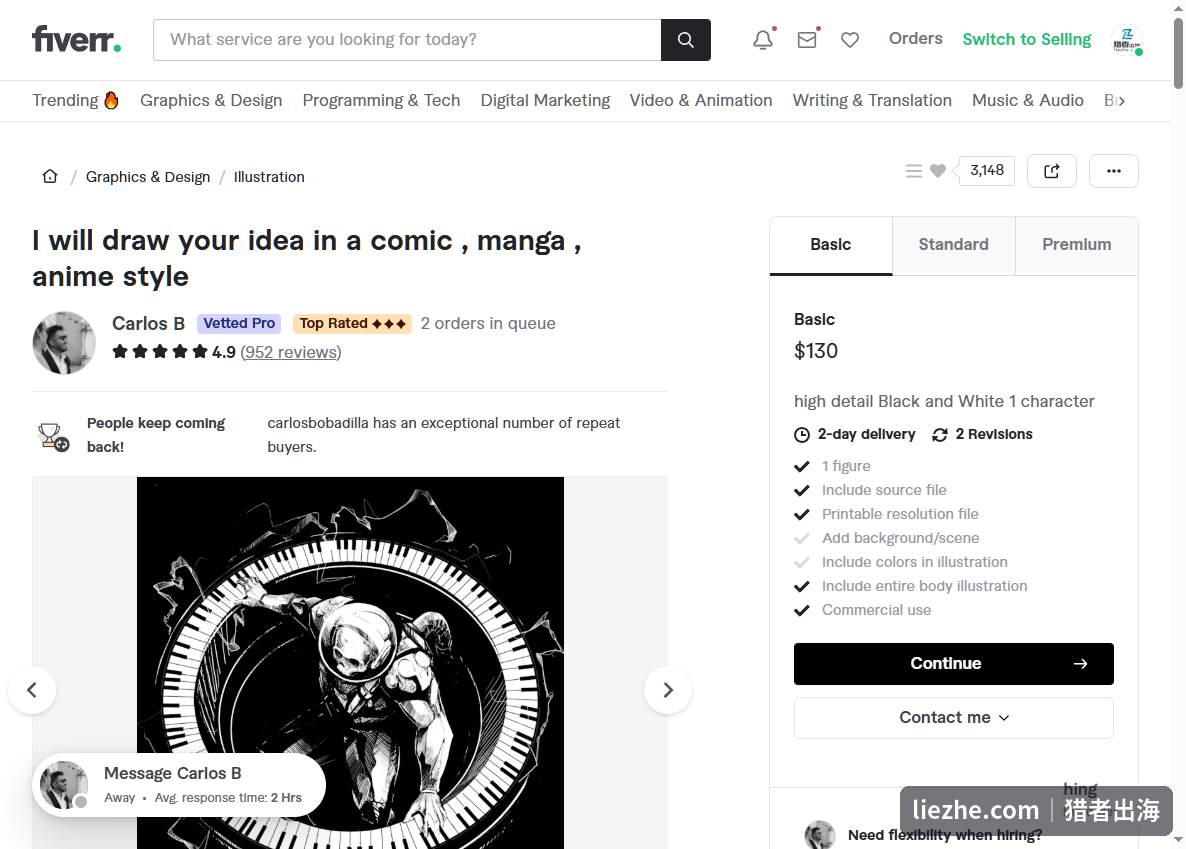Screen dimensions: 1186x849
Task: Click the 3,148 saves counter
Action: pos(986,171)
